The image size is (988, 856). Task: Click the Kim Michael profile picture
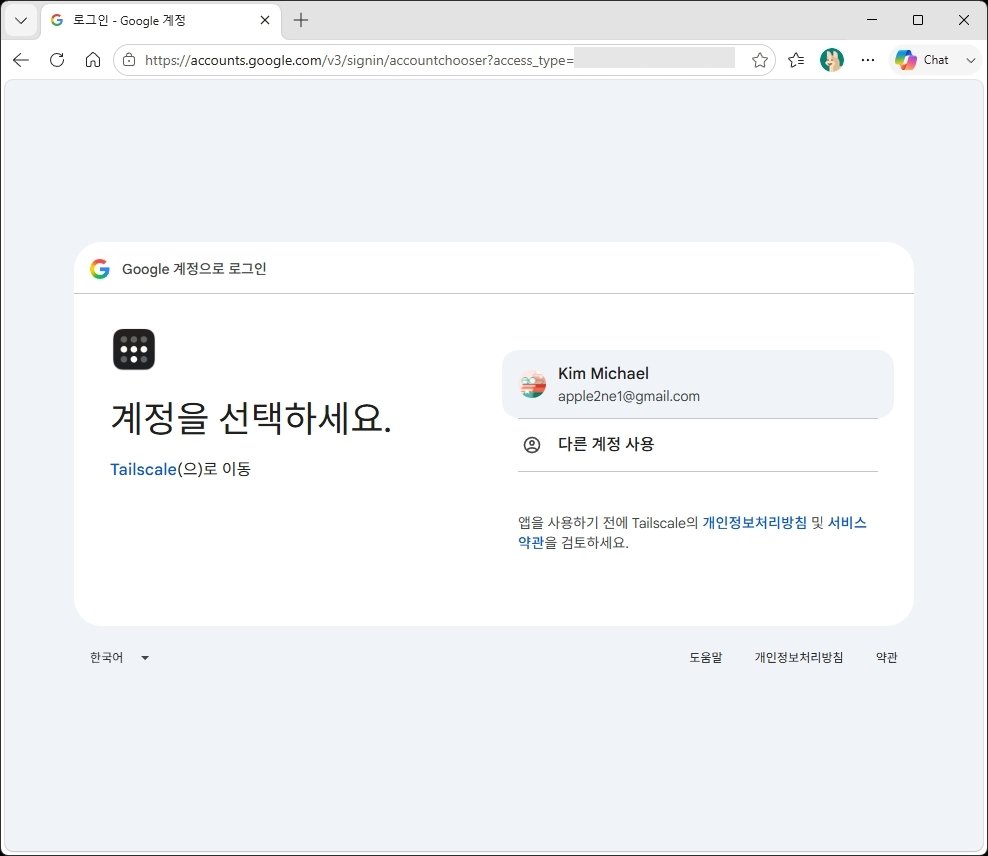click(532, 384)
